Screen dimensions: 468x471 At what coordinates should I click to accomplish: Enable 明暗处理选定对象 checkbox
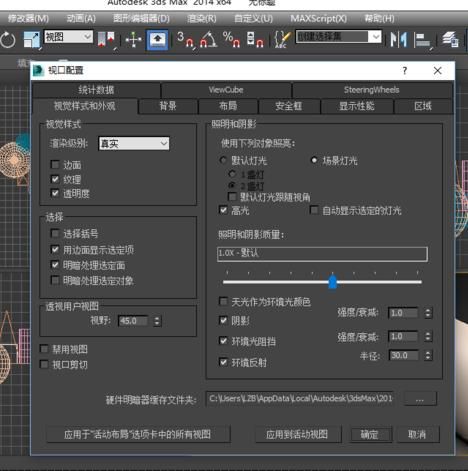(x=55, y=280)
